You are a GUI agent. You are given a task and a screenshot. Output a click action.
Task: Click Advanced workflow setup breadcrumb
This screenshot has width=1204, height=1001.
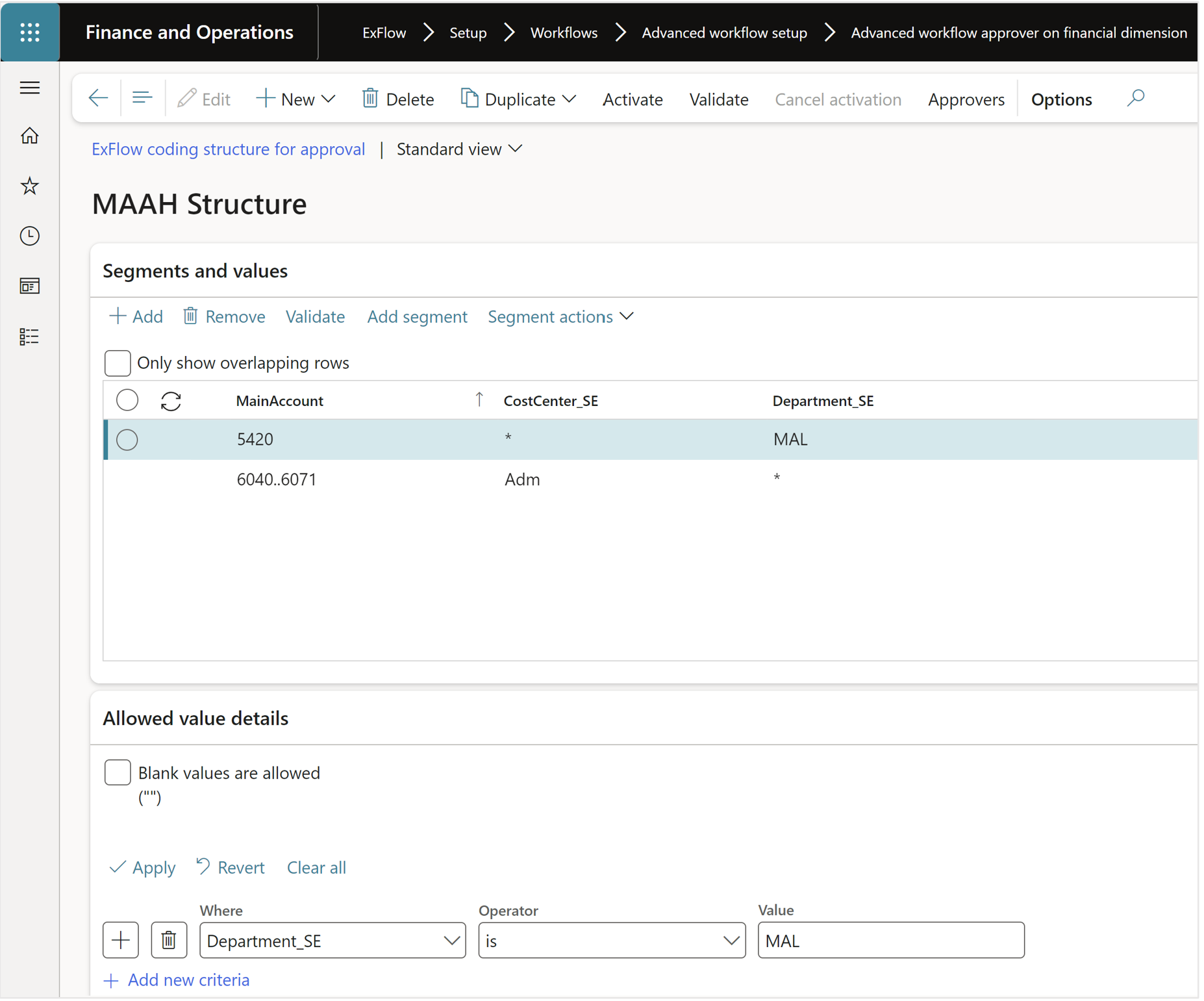tap(724, 32)
